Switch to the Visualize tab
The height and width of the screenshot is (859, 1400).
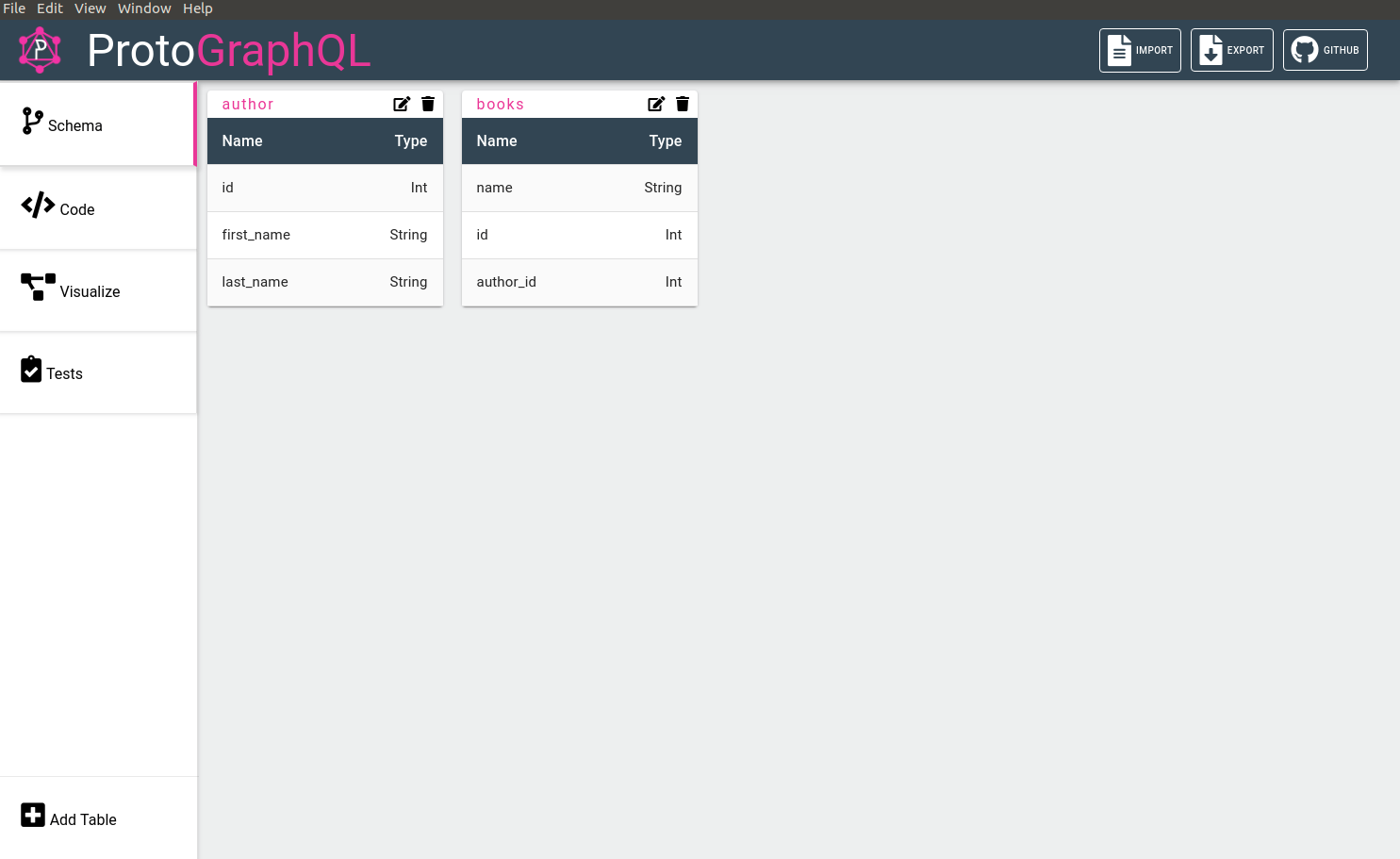tap(98, 290)
